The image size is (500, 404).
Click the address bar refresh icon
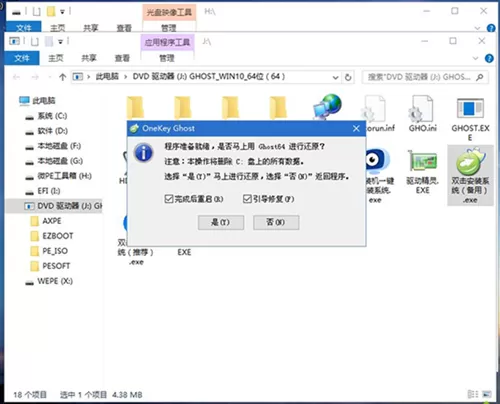348,77
